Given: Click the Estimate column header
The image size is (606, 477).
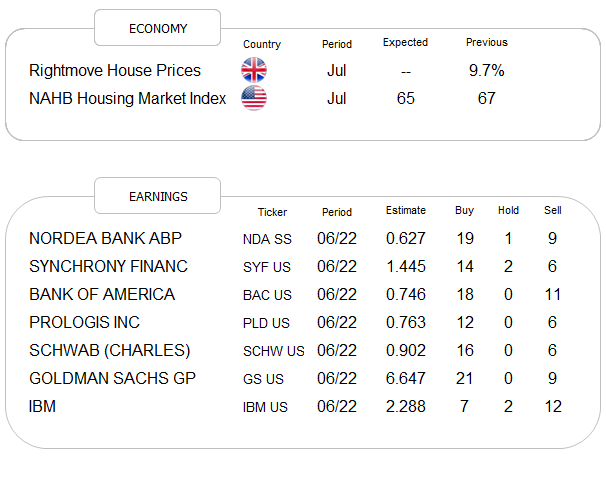Looking at the screenshot, I should [x=406, y=210].
